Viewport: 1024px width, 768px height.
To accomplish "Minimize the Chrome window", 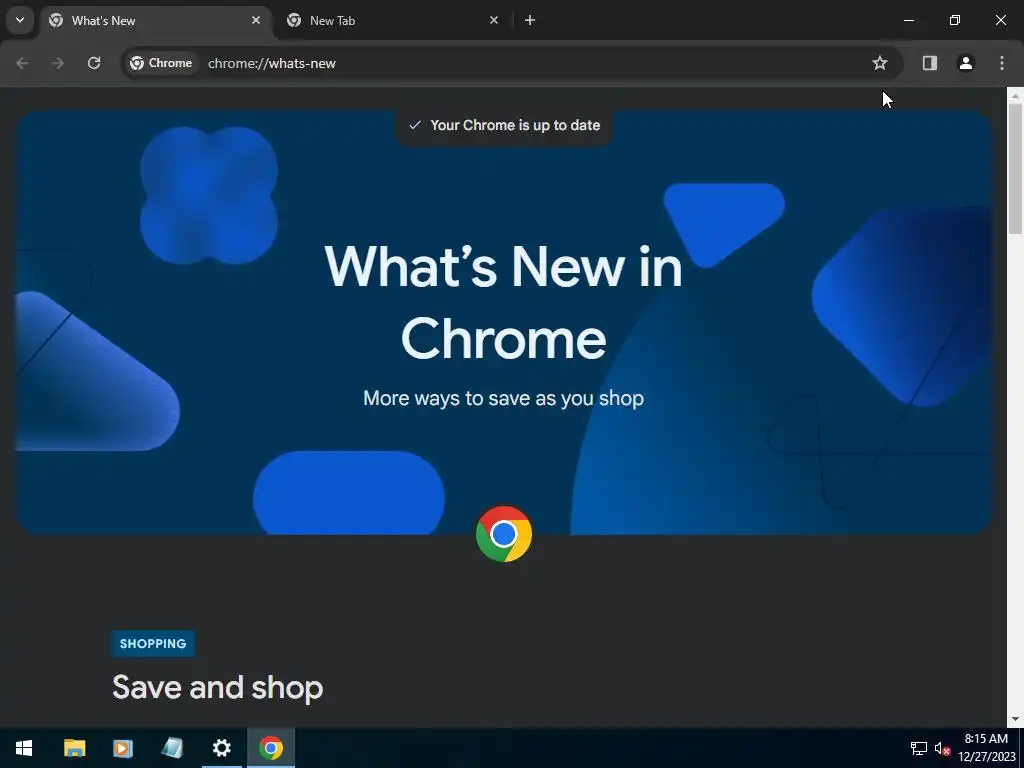I will coord(908,20).
